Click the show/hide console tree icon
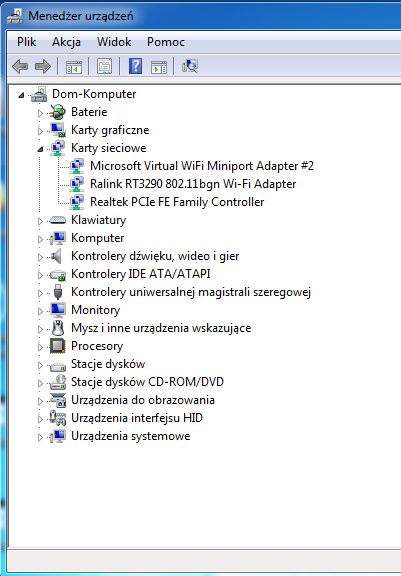This screenshot has height=576, width=401. click(74, 67)
